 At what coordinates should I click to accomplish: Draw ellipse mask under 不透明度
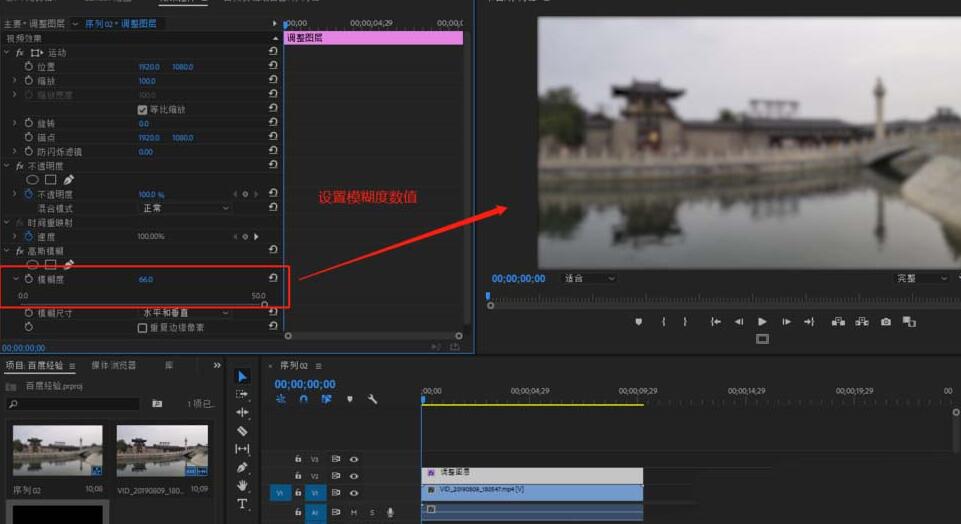32,180
